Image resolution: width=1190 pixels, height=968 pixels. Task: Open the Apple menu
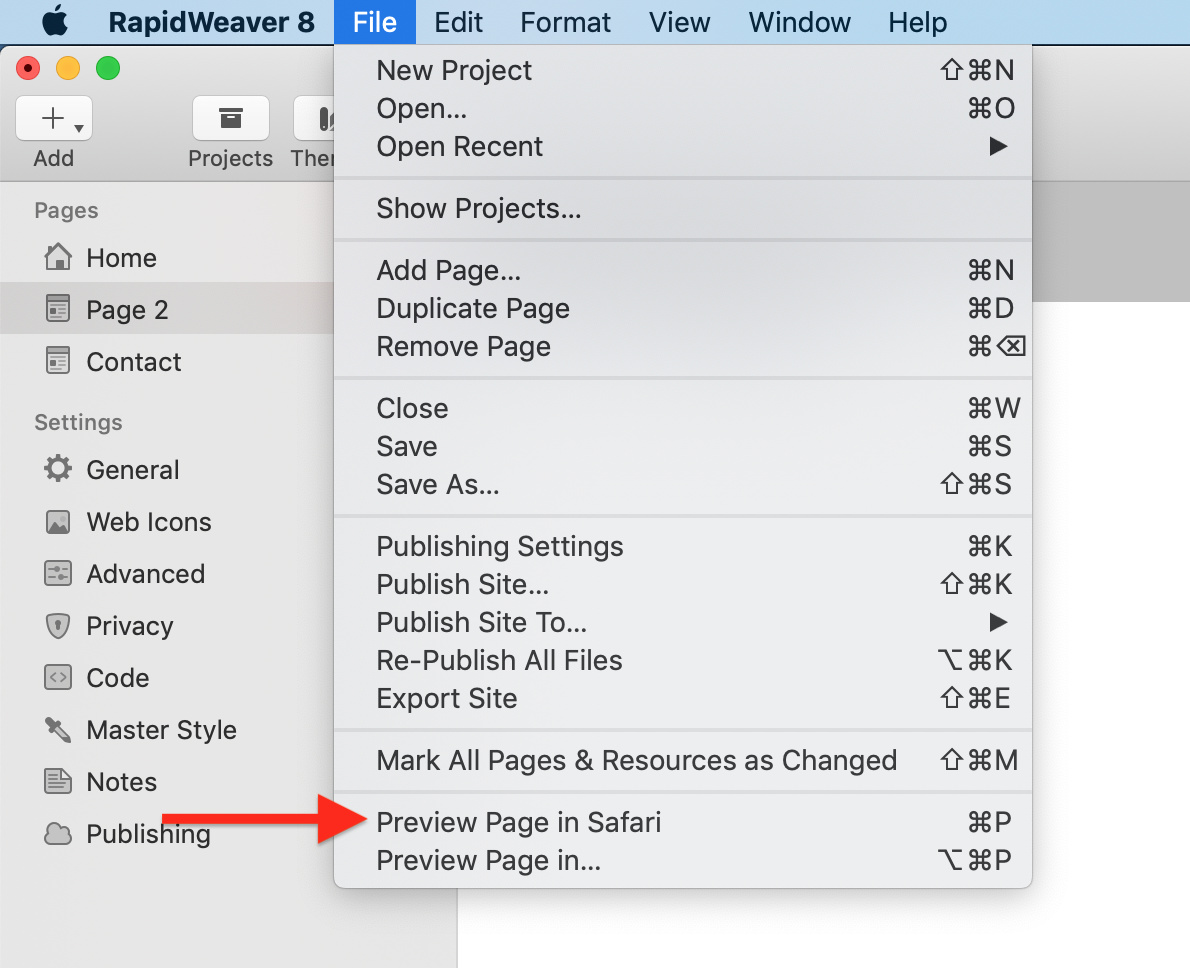click(x=55, y=22)
